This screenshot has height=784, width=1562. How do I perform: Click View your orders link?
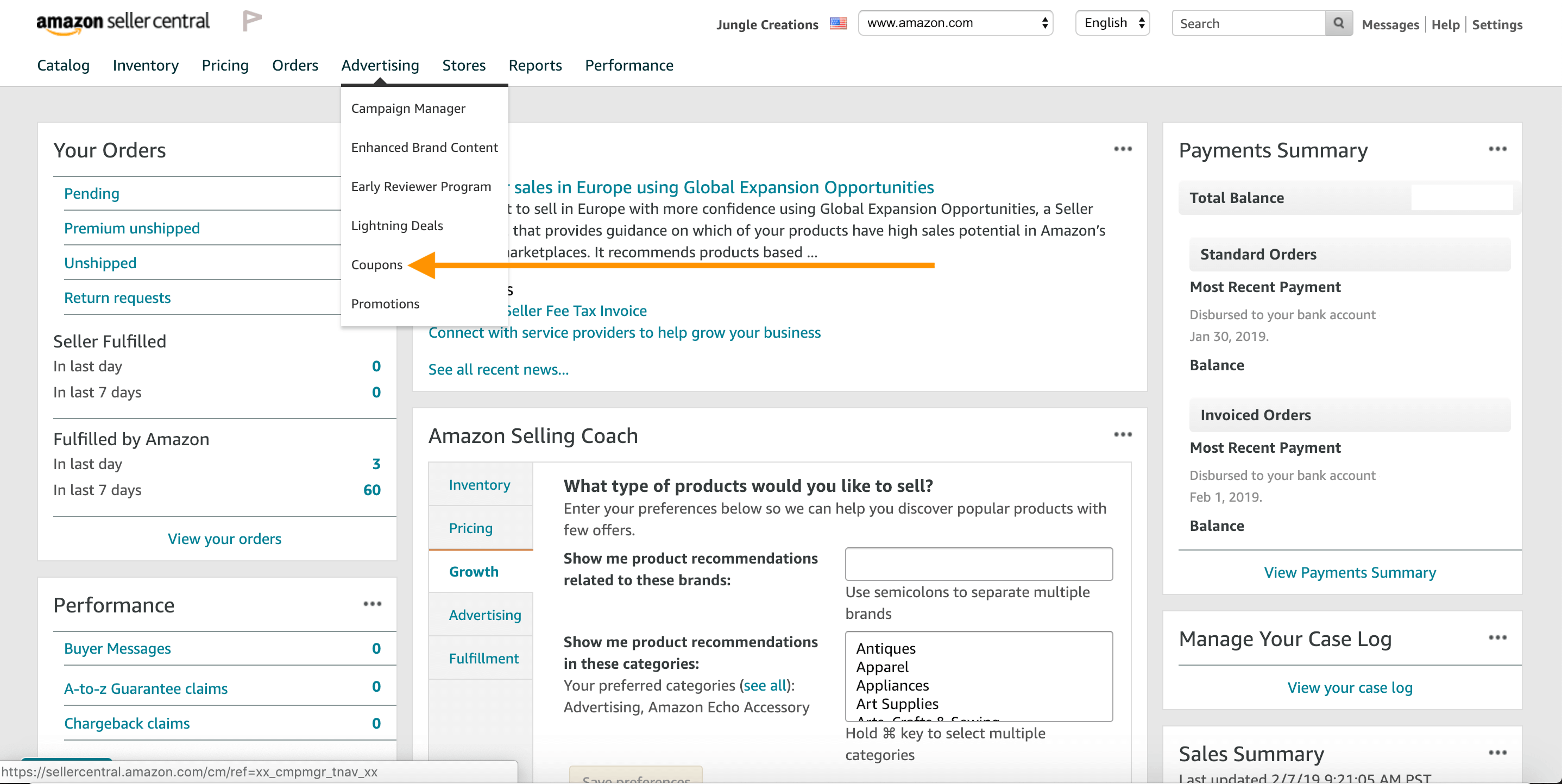224,539
